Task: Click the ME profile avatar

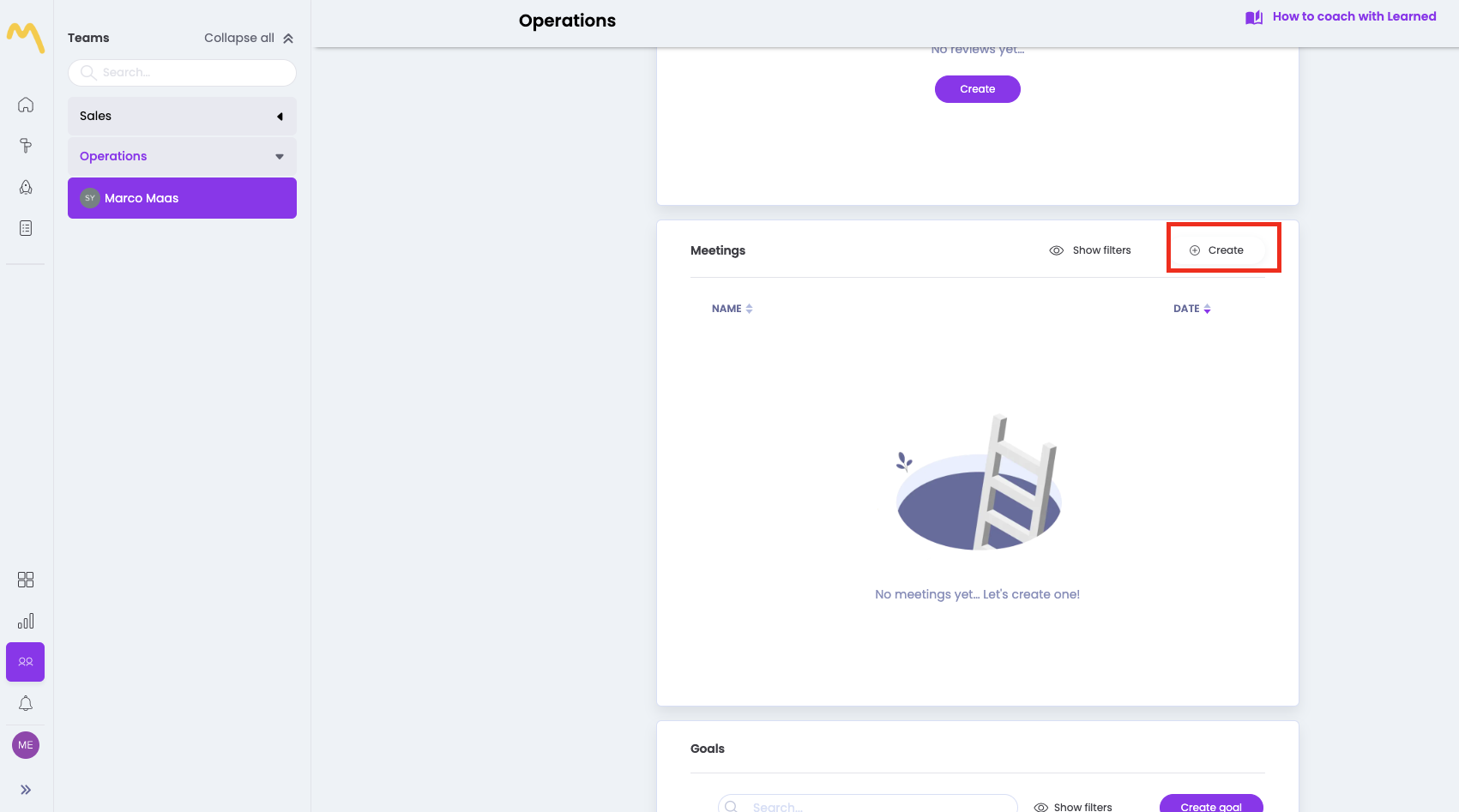Action: (x=26, y=745)
